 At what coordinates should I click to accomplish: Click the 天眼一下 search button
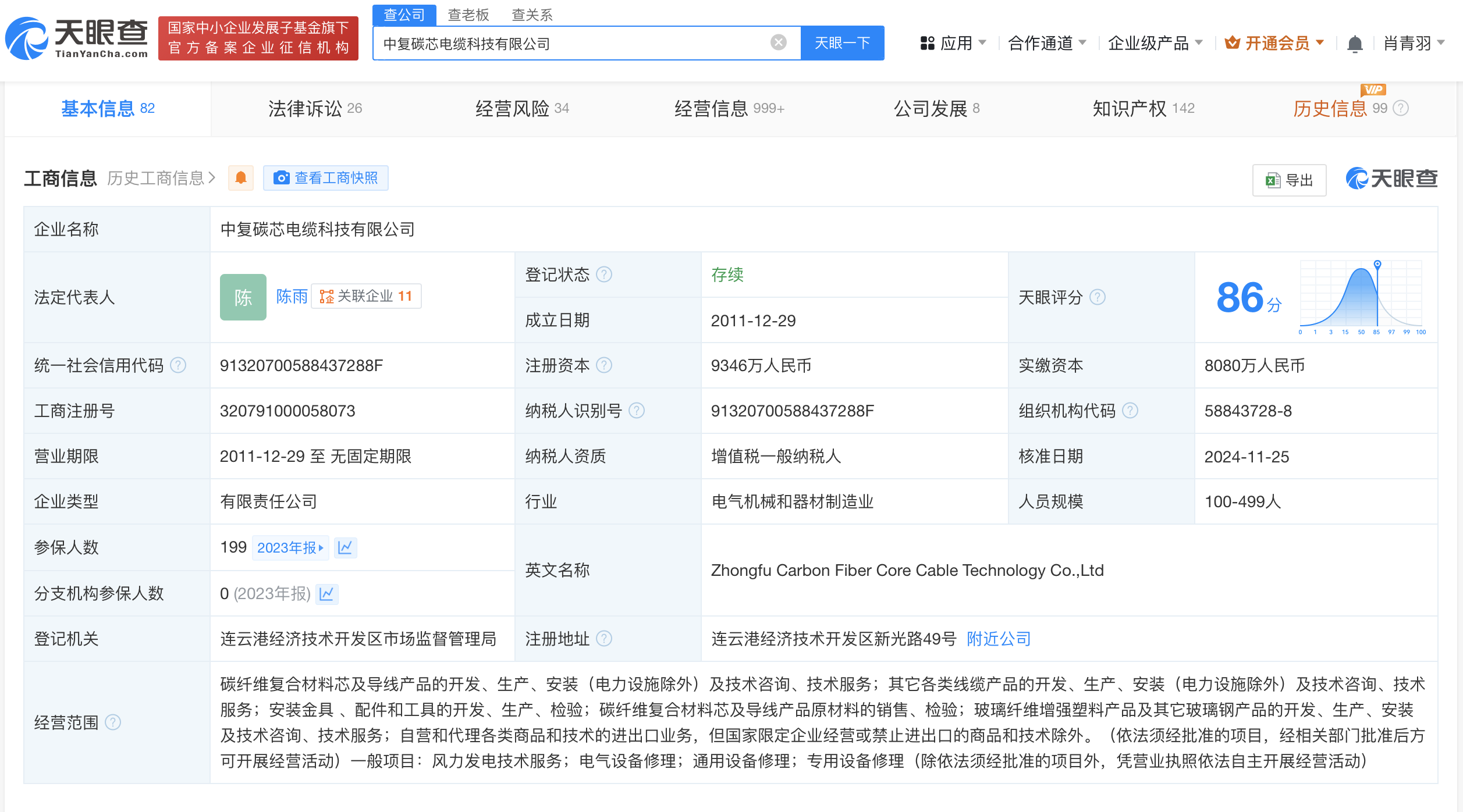click(843, 42)
